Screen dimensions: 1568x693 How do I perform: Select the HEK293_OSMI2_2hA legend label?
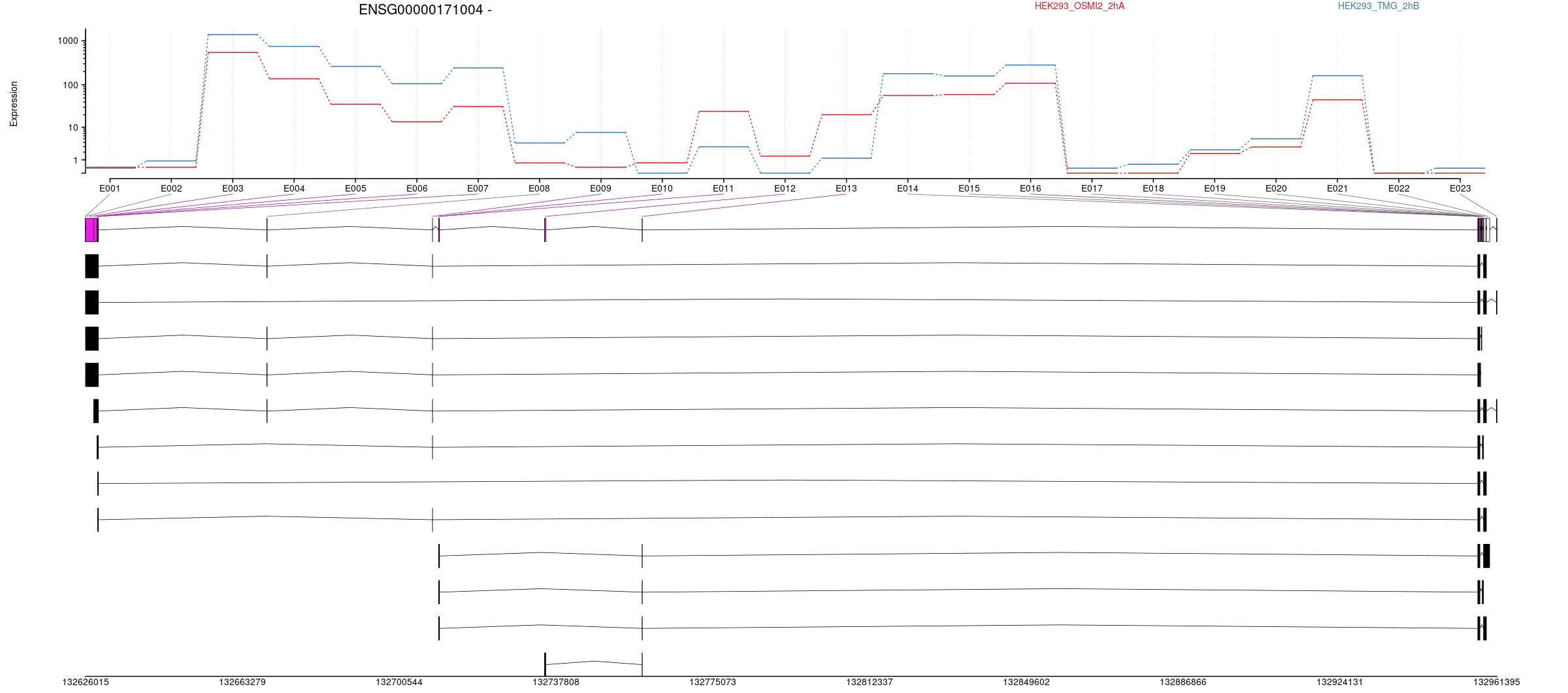tap(1079, 6)
